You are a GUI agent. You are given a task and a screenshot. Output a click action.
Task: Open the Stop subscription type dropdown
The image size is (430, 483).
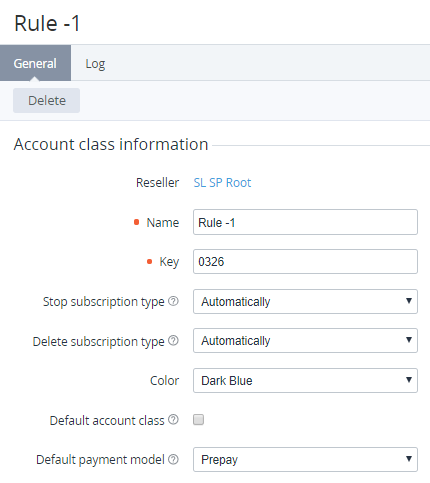[305, 301]
